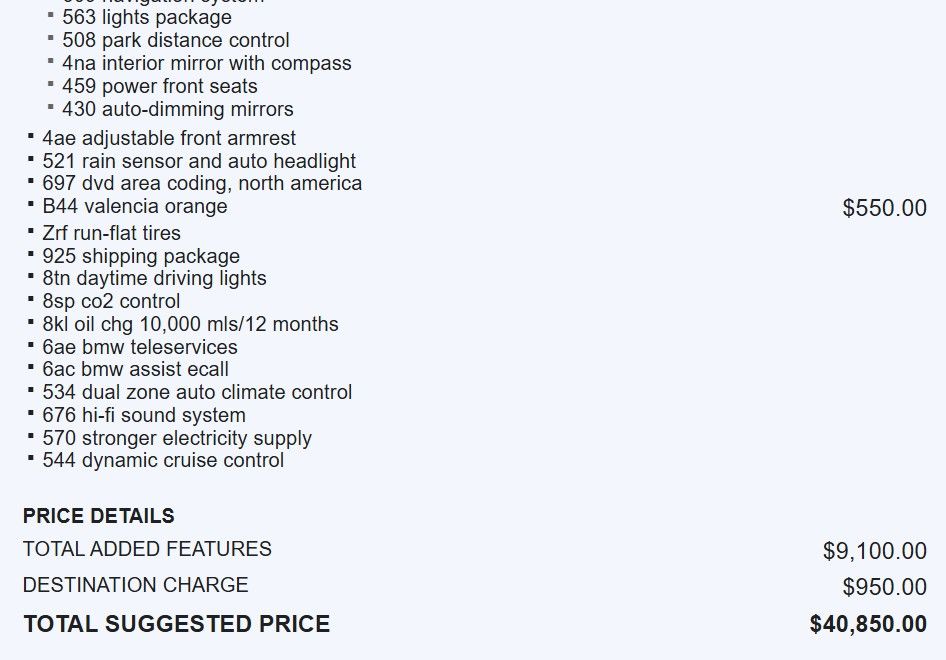Click the $550.00 price value
The height and width of the screenshot is (660, 946).
pyautogui.click(x=884, y=208)
